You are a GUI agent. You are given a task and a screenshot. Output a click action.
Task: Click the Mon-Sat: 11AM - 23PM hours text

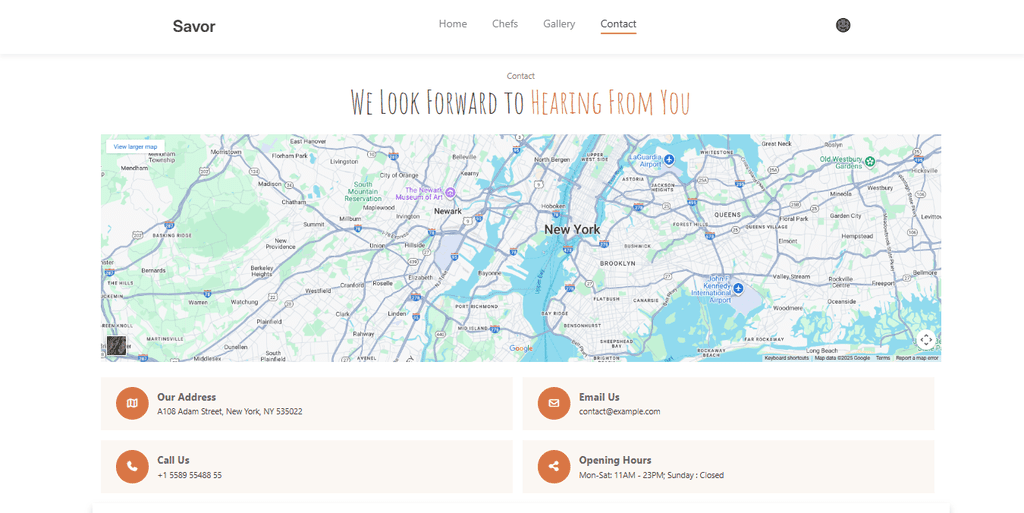[x=652, y=475]
